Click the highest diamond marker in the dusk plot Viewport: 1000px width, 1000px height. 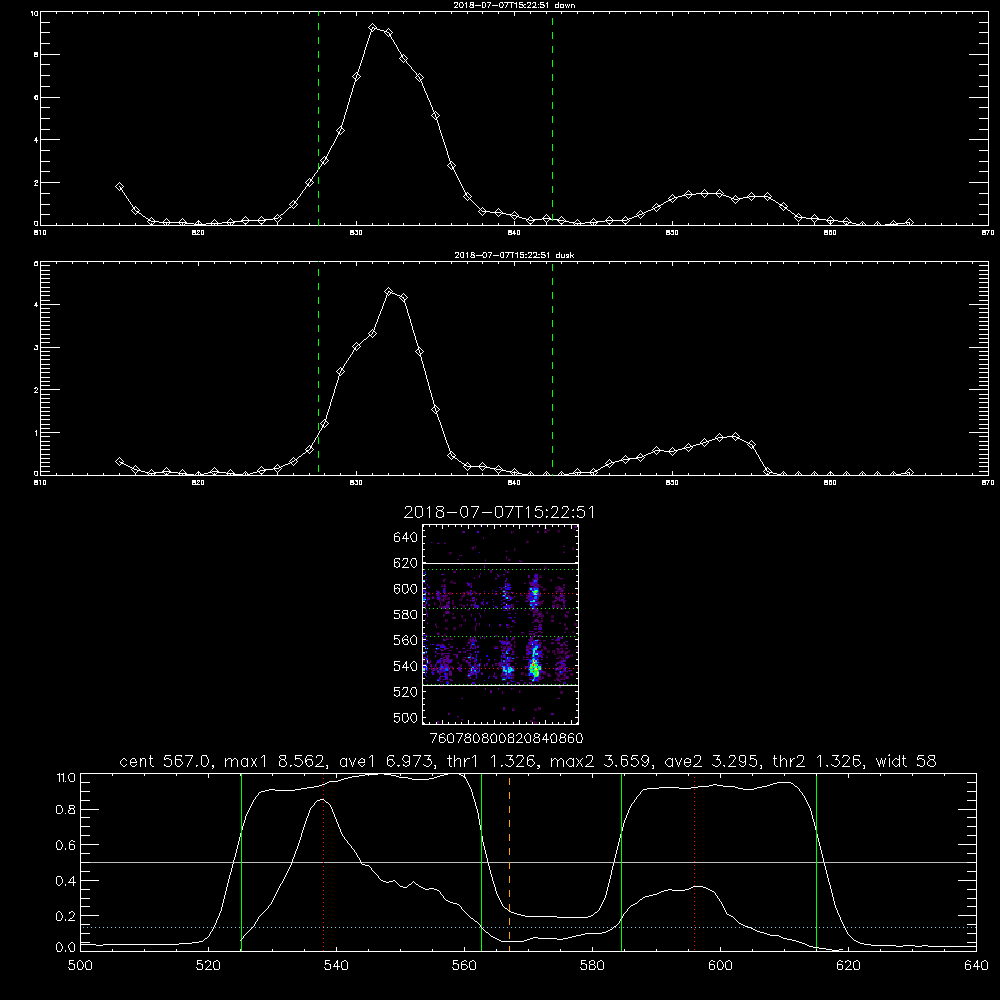[x=389, y=291]
